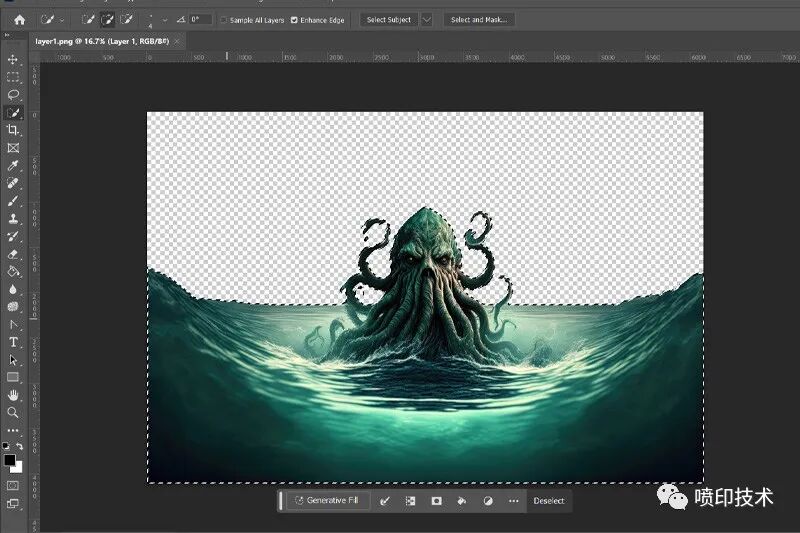Select the Quick Selection tool
The width and height of the screenshot is (800, 533).
click(13, 112)
